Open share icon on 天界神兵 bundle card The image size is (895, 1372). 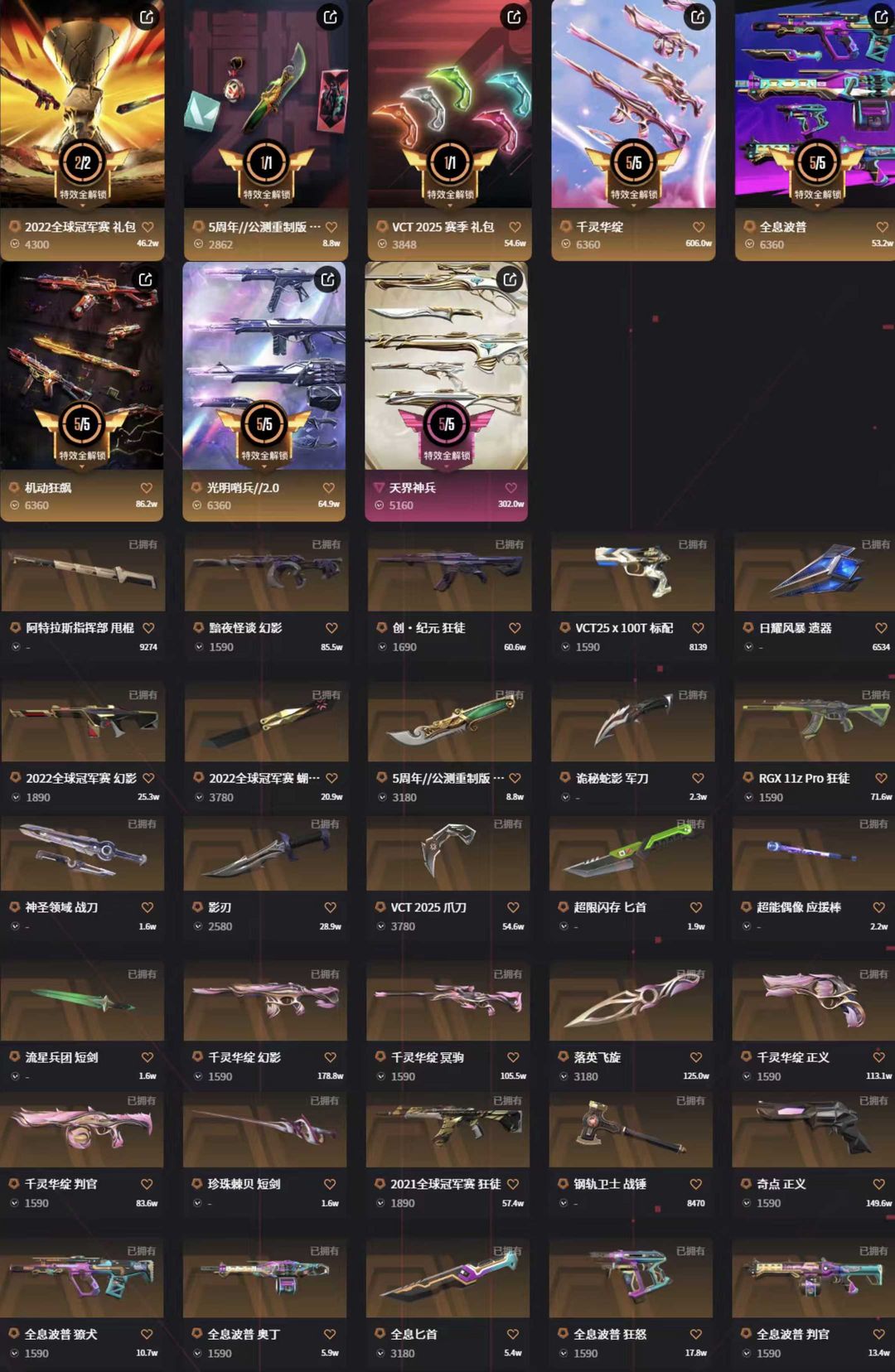510,279
